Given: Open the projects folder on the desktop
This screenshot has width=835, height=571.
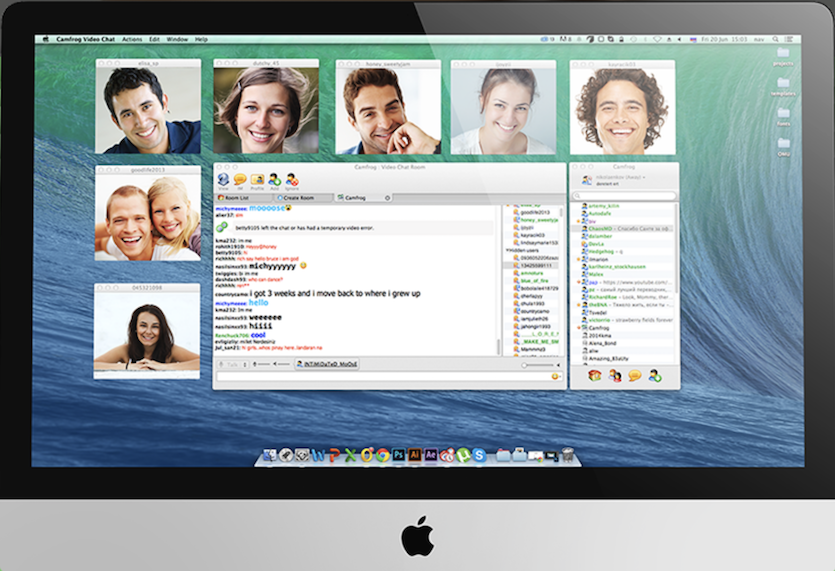Looking at the screenshot, I should (783, 56).
